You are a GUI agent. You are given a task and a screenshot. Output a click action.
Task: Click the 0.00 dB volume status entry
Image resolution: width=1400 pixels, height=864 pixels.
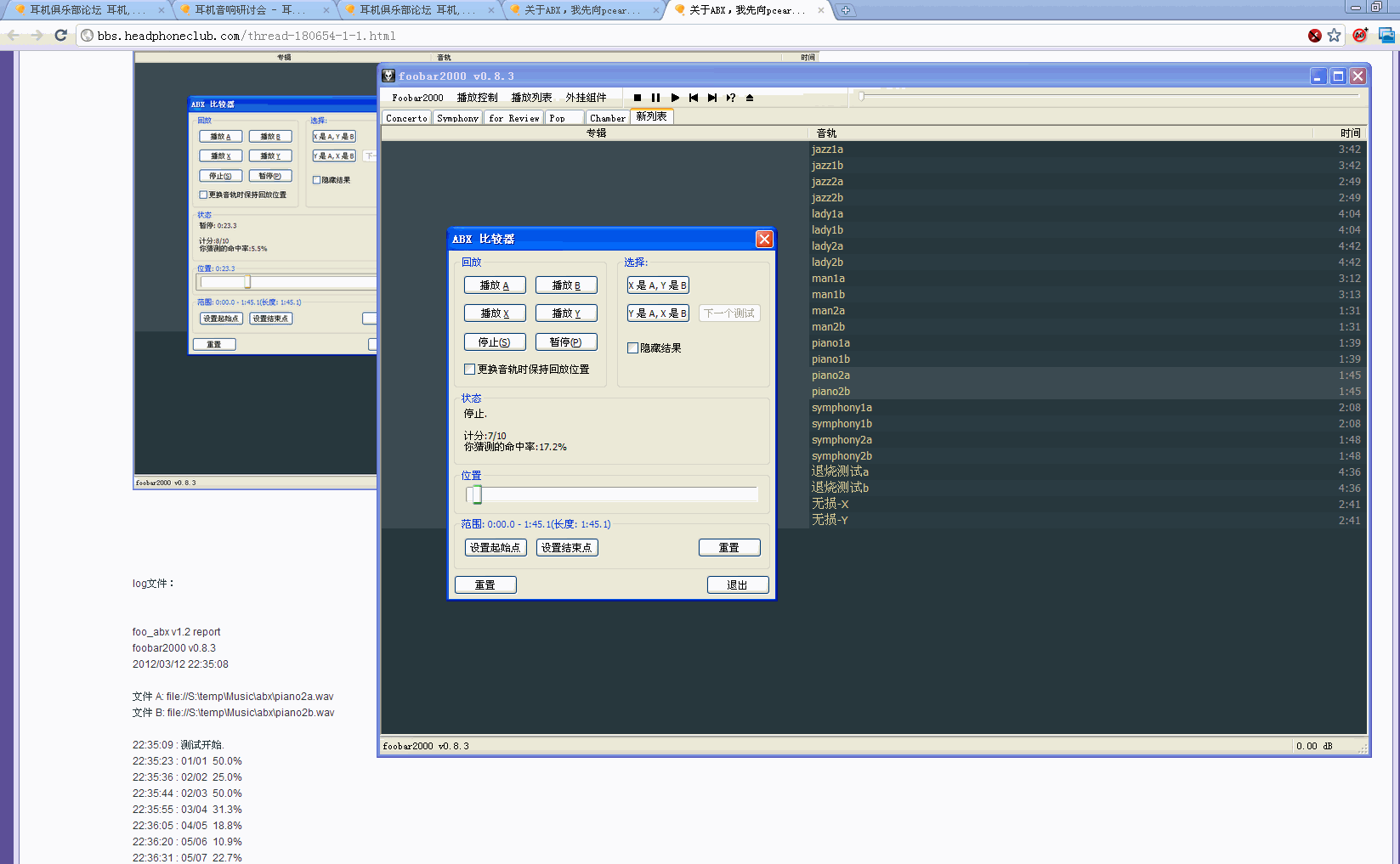1314,746
